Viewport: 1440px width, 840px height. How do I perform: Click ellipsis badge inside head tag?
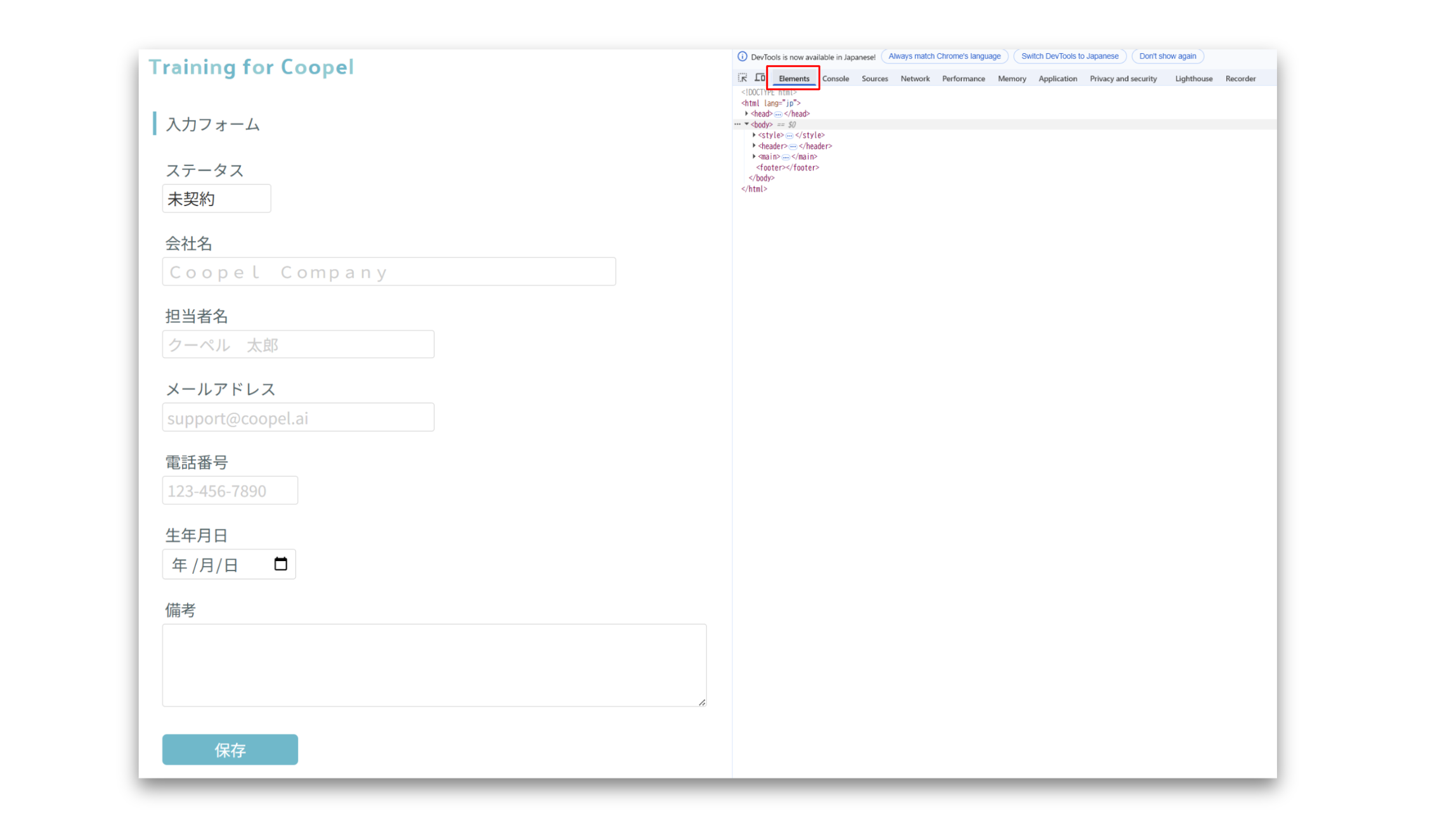[778, 114]
